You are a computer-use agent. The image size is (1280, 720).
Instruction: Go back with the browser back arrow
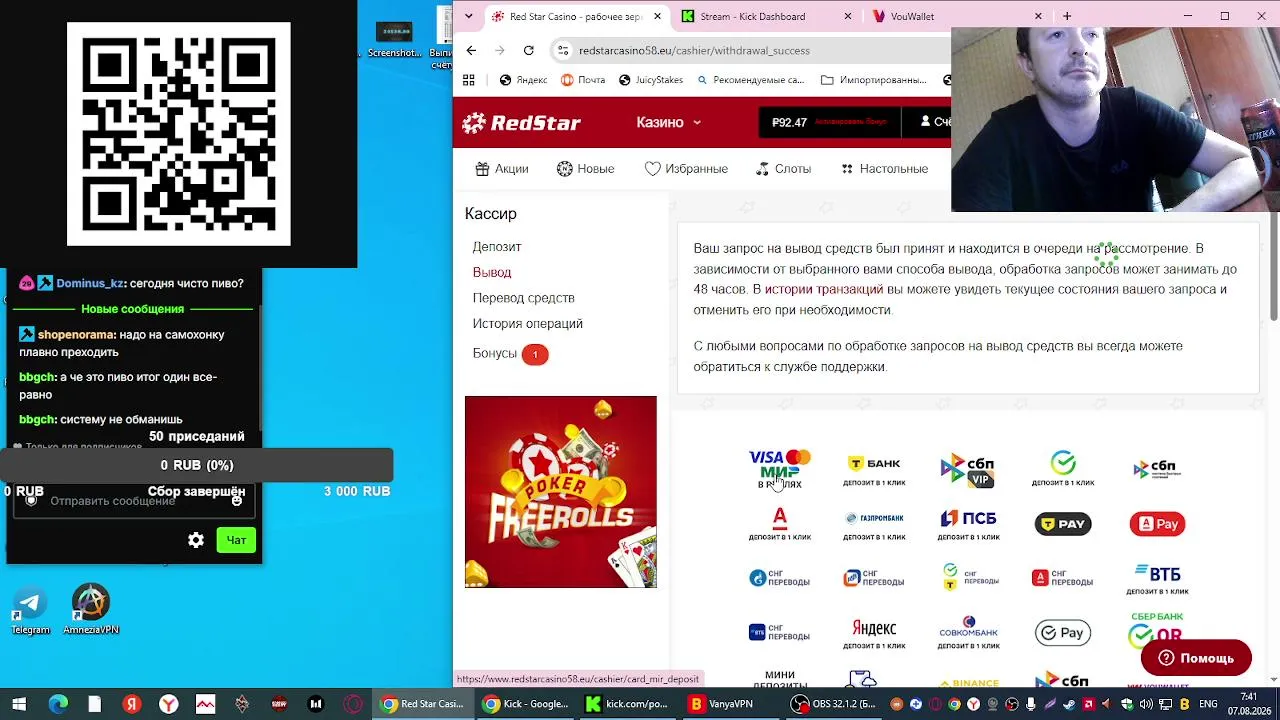click(x=471, y=50)
